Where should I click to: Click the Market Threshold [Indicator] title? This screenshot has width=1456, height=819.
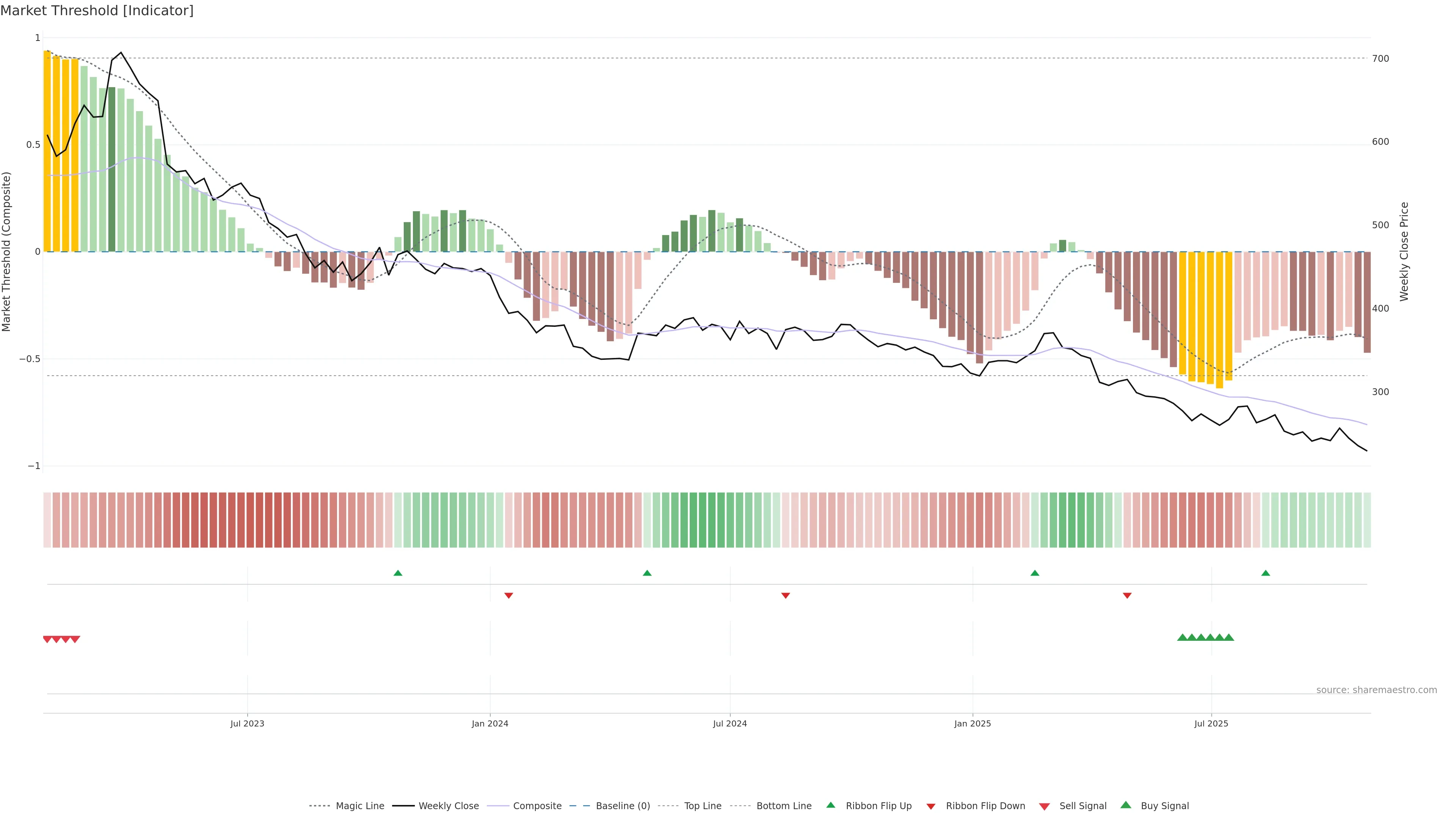pyautogui.click(x=97, y=11)
